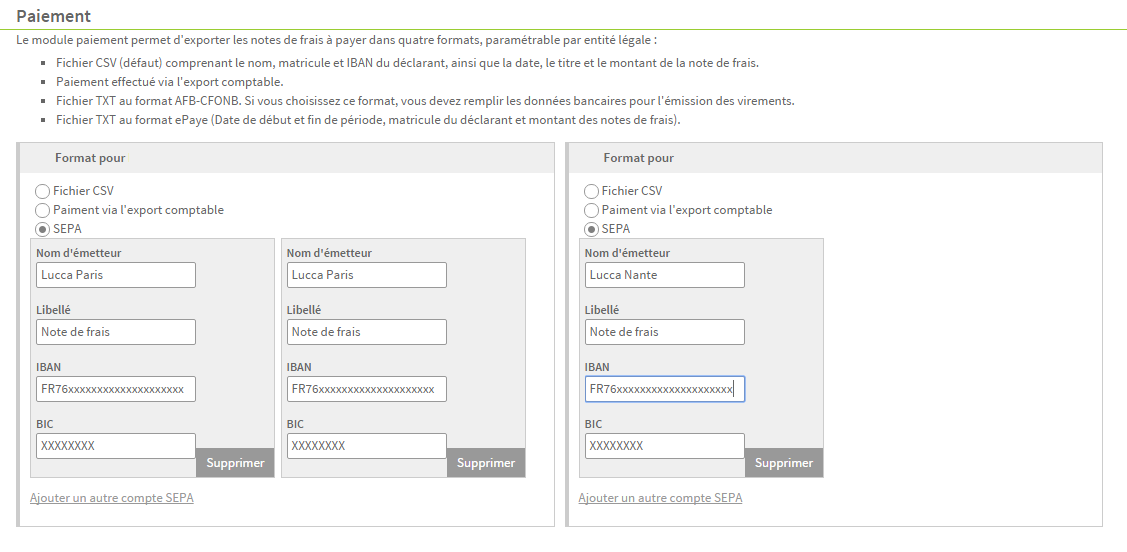The height and width of the screenshot is (552, 1127).
Task: Focus BIC field of Lucca Nante account
Action: coord(665,446)
